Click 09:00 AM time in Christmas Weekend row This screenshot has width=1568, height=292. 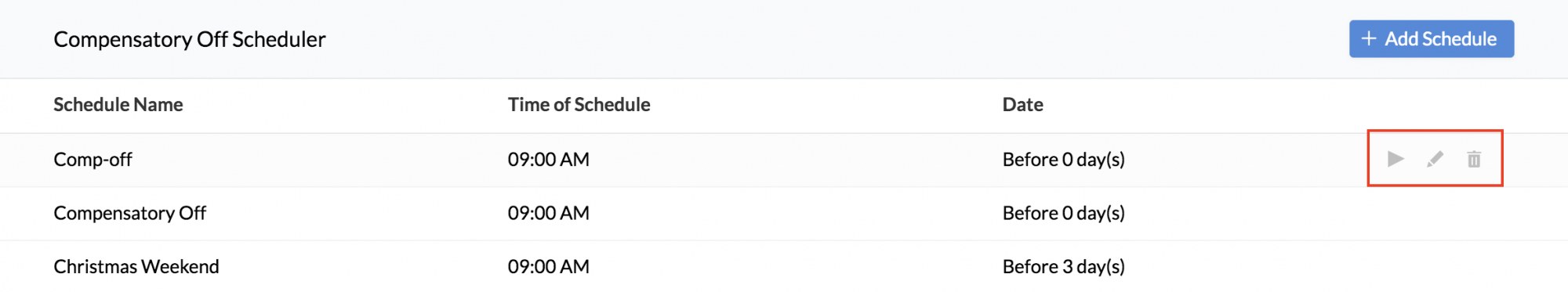tap(549, 266)
